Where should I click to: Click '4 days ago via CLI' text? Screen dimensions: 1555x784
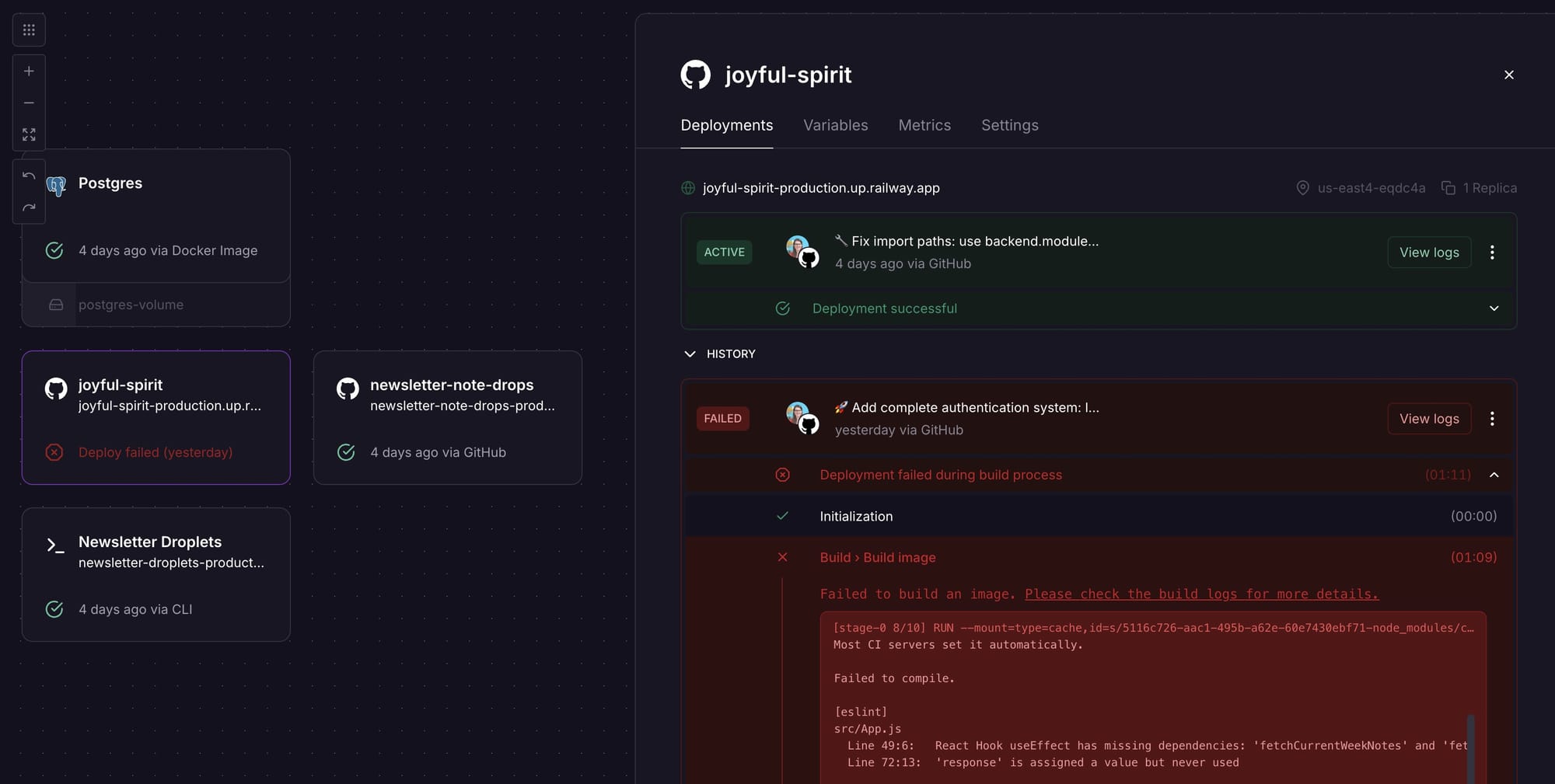pos(135,609)
